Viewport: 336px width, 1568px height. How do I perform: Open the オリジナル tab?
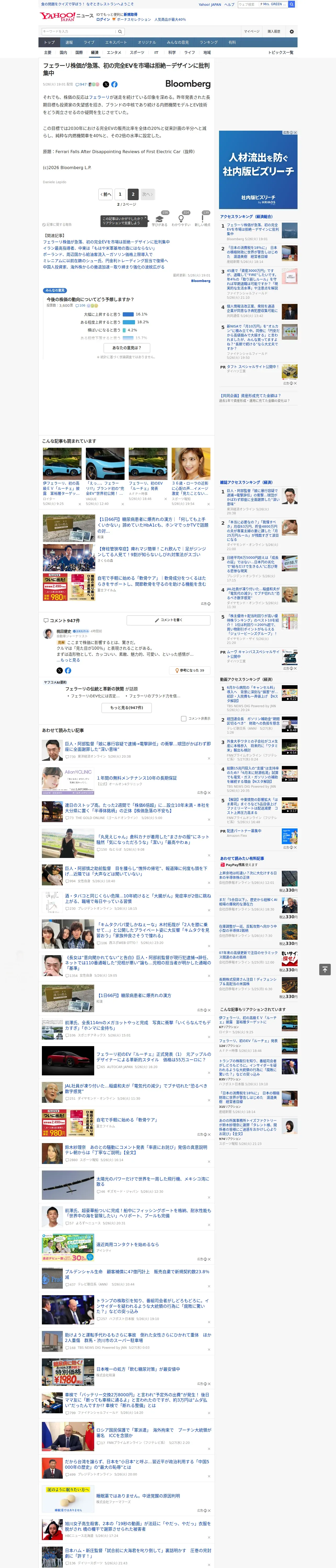coord(147,43)
